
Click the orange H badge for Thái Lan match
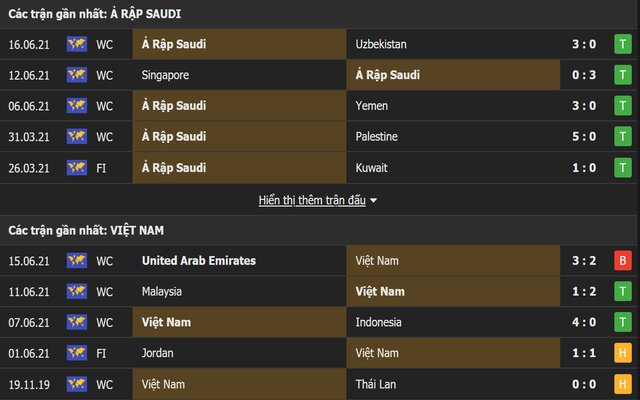(621, 384)
